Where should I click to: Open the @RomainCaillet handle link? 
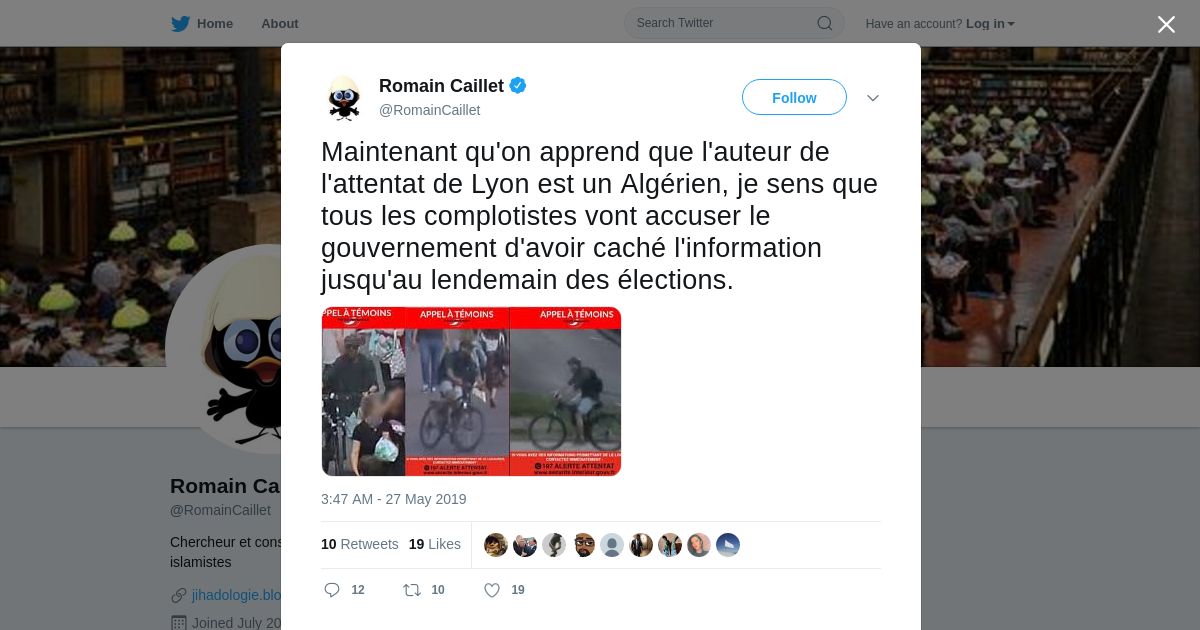coord(429,110)
